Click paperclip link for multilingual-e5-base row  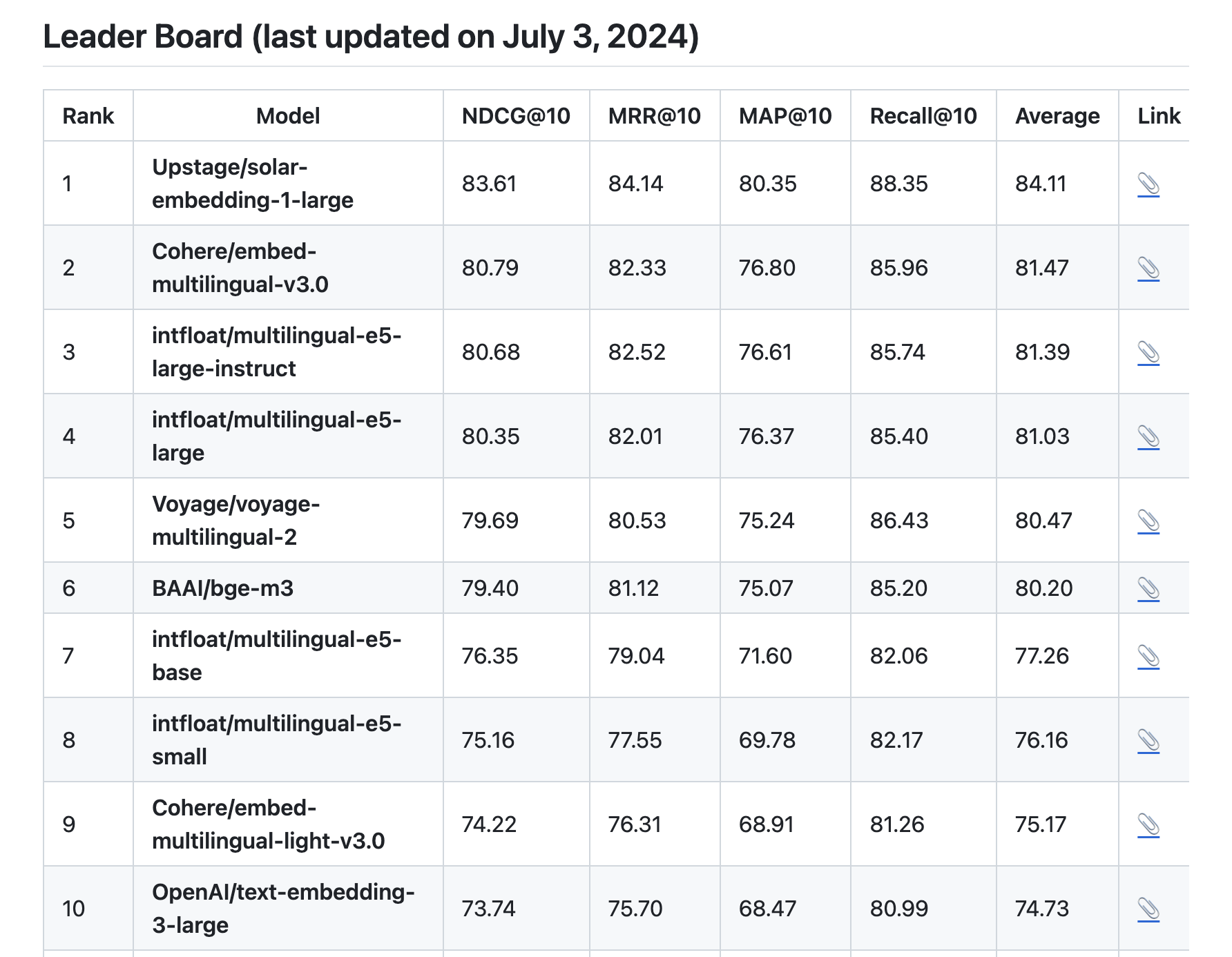pyautogui.click(x=1148, y=657)
